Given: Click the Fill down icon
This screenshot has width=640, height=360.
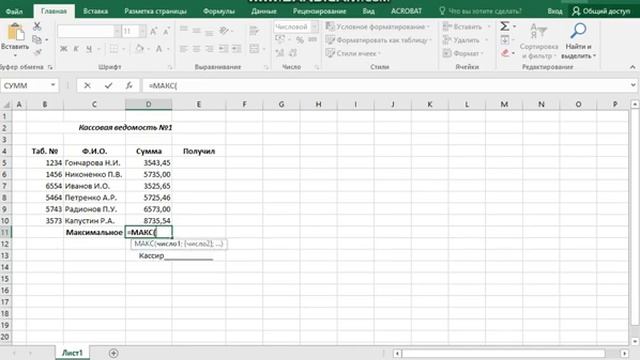Looking at the screenshot, I should (504, 40).
